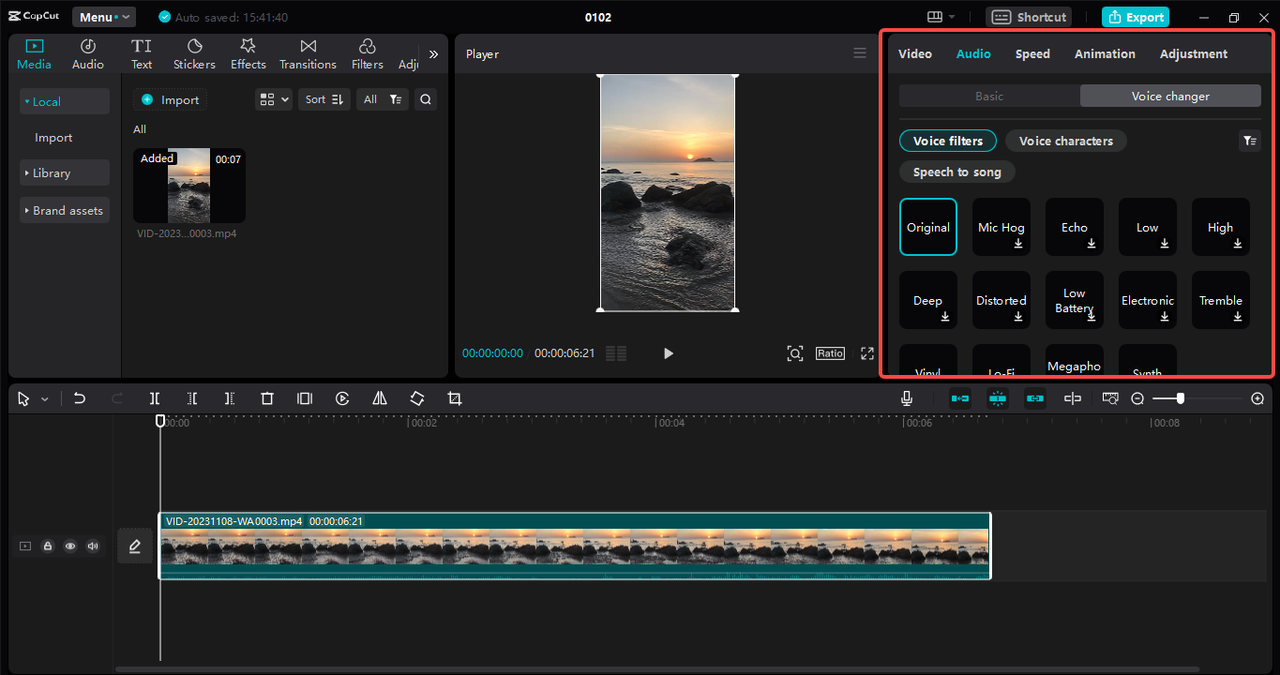
Task: Click the Mirror flip icon
Action: [x=380, y=398]
